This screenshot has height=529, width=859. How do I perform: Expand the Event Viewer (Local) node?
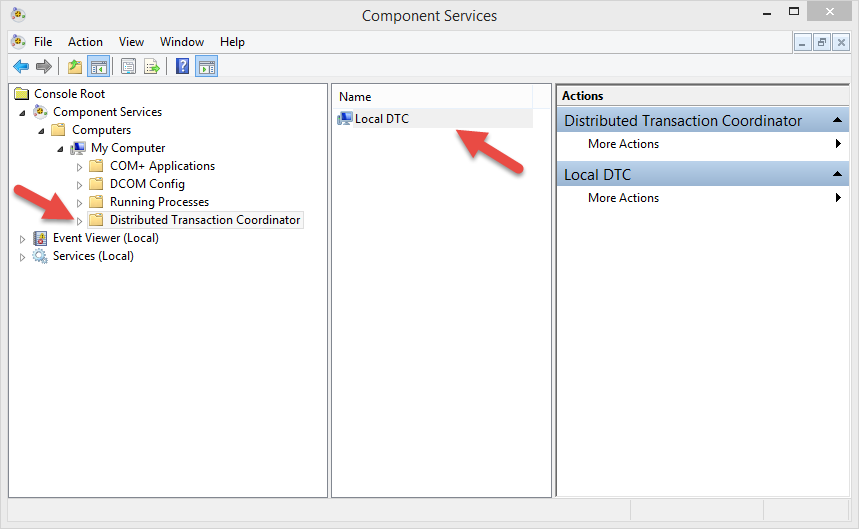(x=22, y=239)
